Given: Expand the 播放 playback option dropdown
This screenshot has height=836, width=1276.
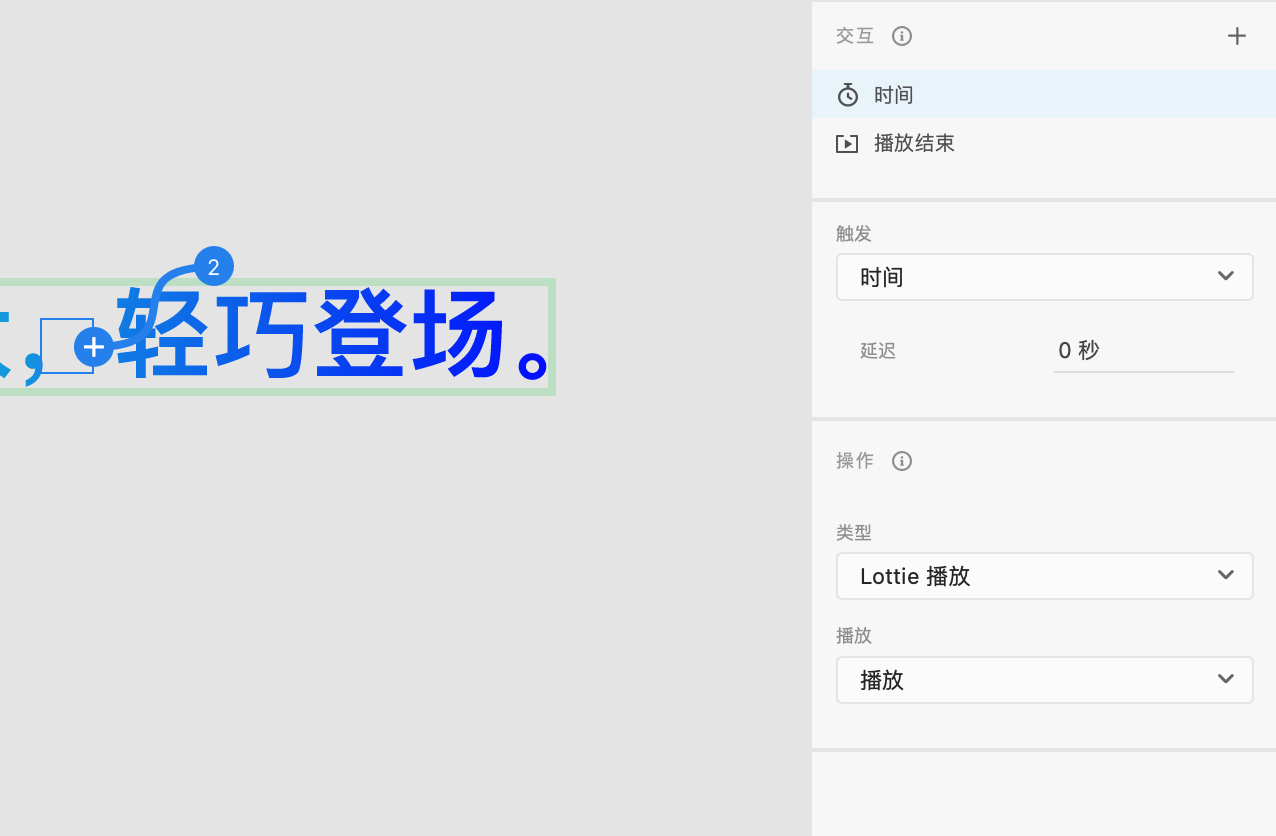Looking at the screenshot, I should [1030, 680].
